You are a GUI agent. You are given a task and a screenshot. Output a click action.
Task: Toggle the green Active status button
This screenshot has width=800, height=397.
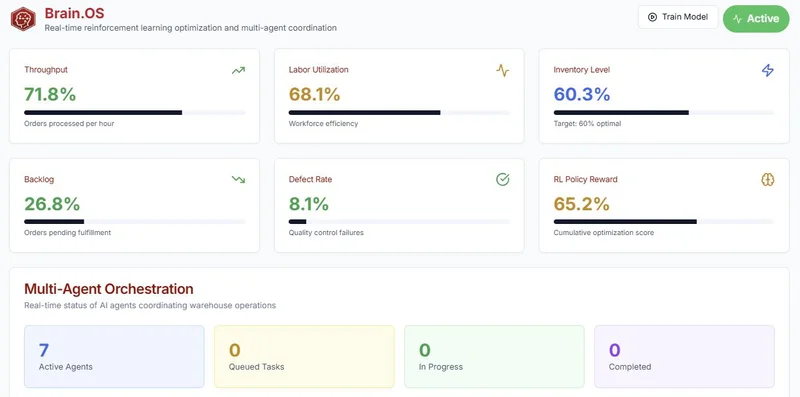[x=756, y=19]
